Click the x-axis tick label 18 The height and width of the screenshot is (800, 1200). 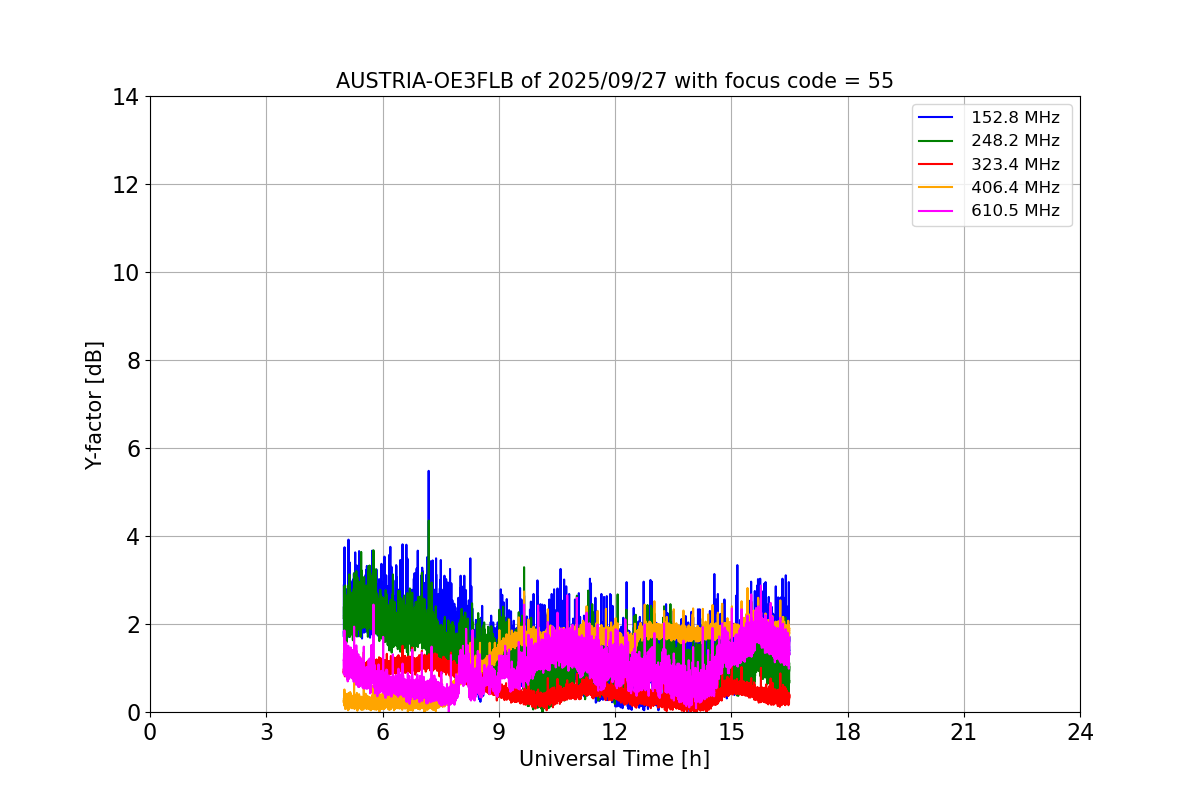[x=848, y=732]
